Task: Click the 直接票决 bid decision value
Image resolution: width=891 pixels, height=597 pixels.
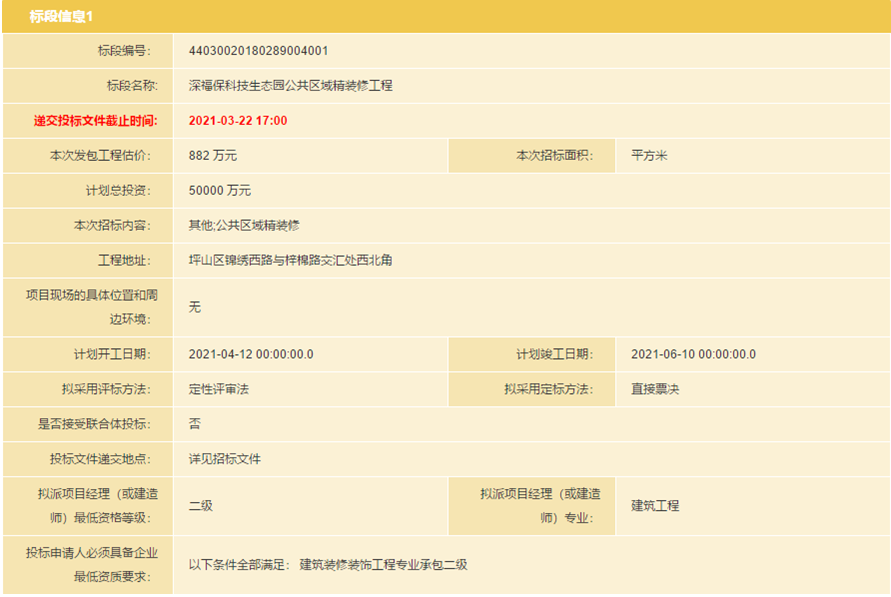Action: coord(655,389)
